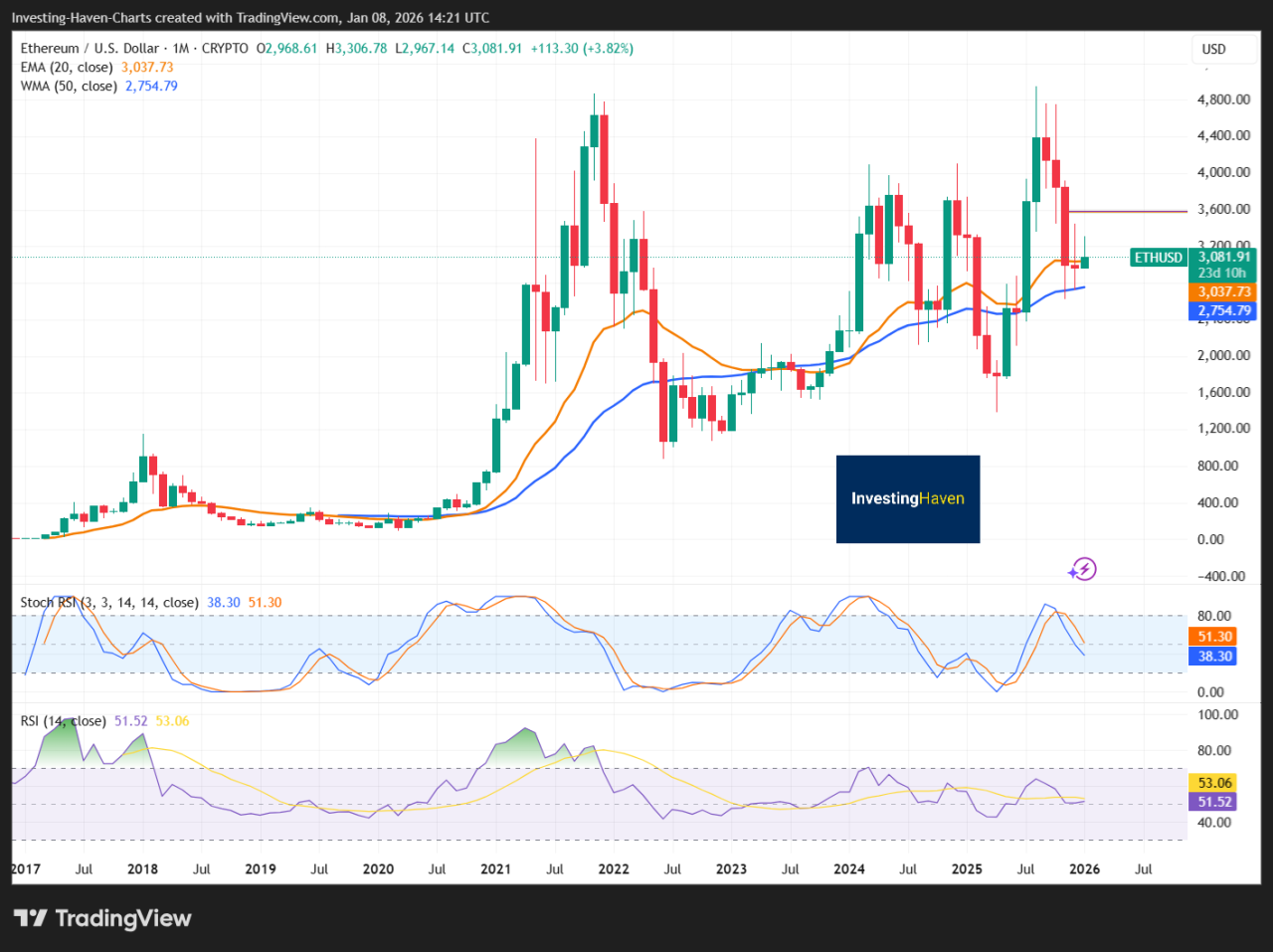Open the USD currency selector
Viewport: 1273px width, 952px height.
pos(1213,49)
